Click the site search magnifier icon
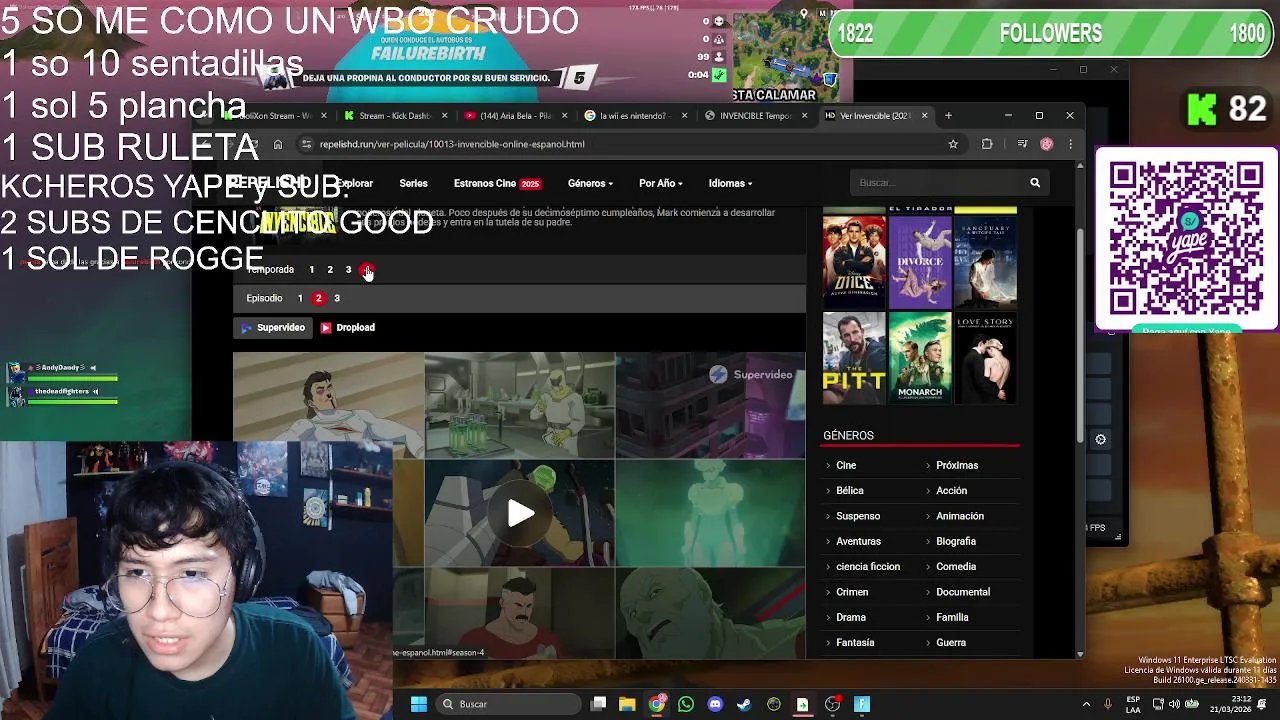Image resolution: width=1280 pixels, height=720 pixels. (1035, 183)
